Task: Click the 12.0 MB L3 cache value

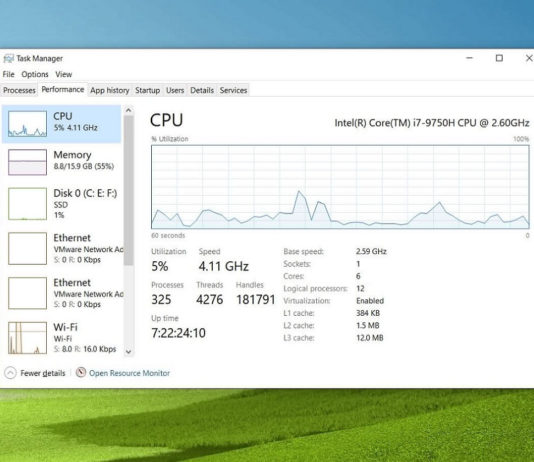Action: point(370,338)
